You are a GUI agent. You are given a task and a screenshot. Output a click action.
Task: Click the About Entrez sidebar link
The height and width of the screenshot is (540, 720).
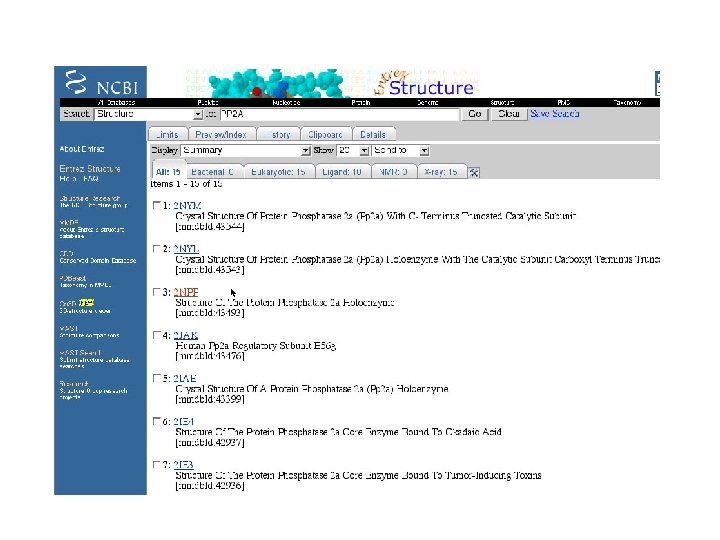click(x=82, y=149)
